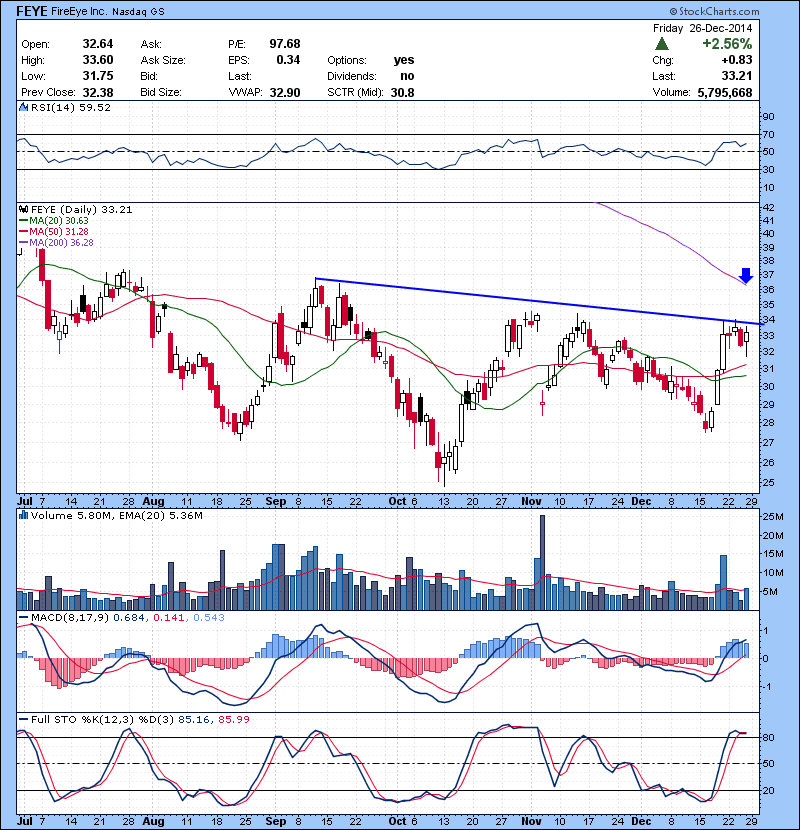Click the date Friday 26-Dec-2014
The width and height of the screenshot is (800, 830).
coord(702,28)
